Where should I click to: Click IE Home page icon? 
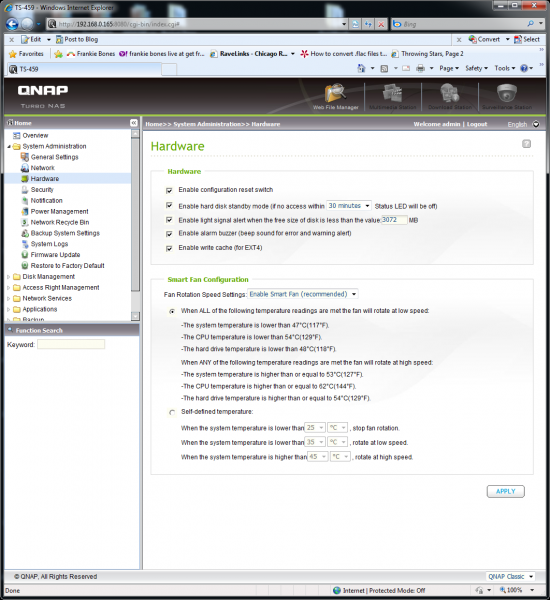click(361, 68)
